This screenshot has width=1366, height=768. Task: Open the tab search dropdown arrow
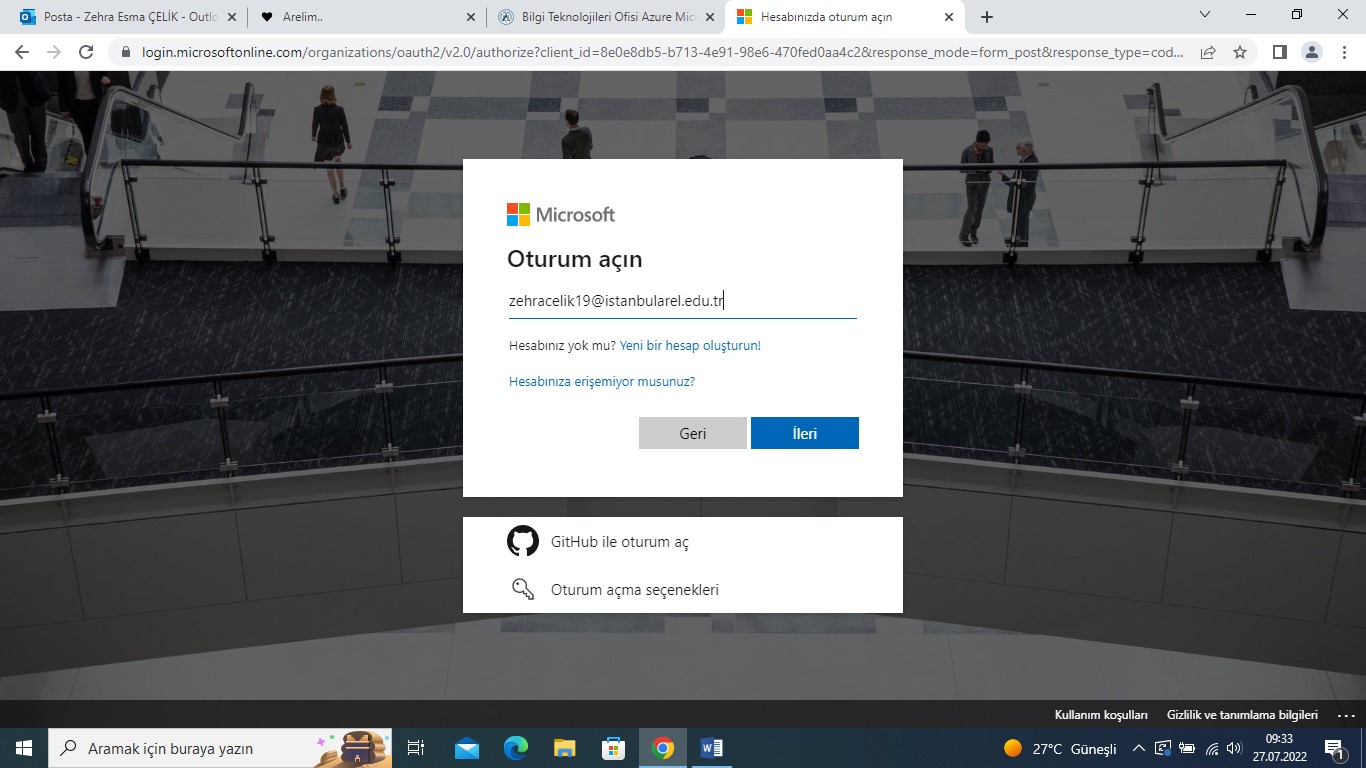[1205, 15]
